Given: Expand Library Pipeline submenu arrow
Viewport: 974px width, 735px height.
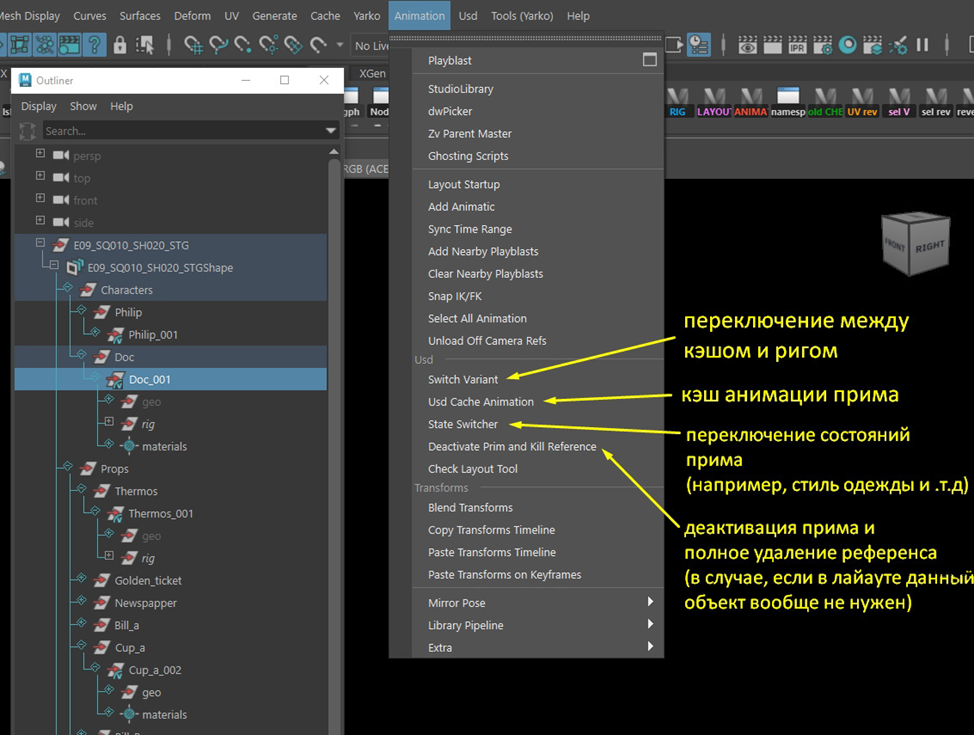Looking at the screenshot, I should click(650, 624).
